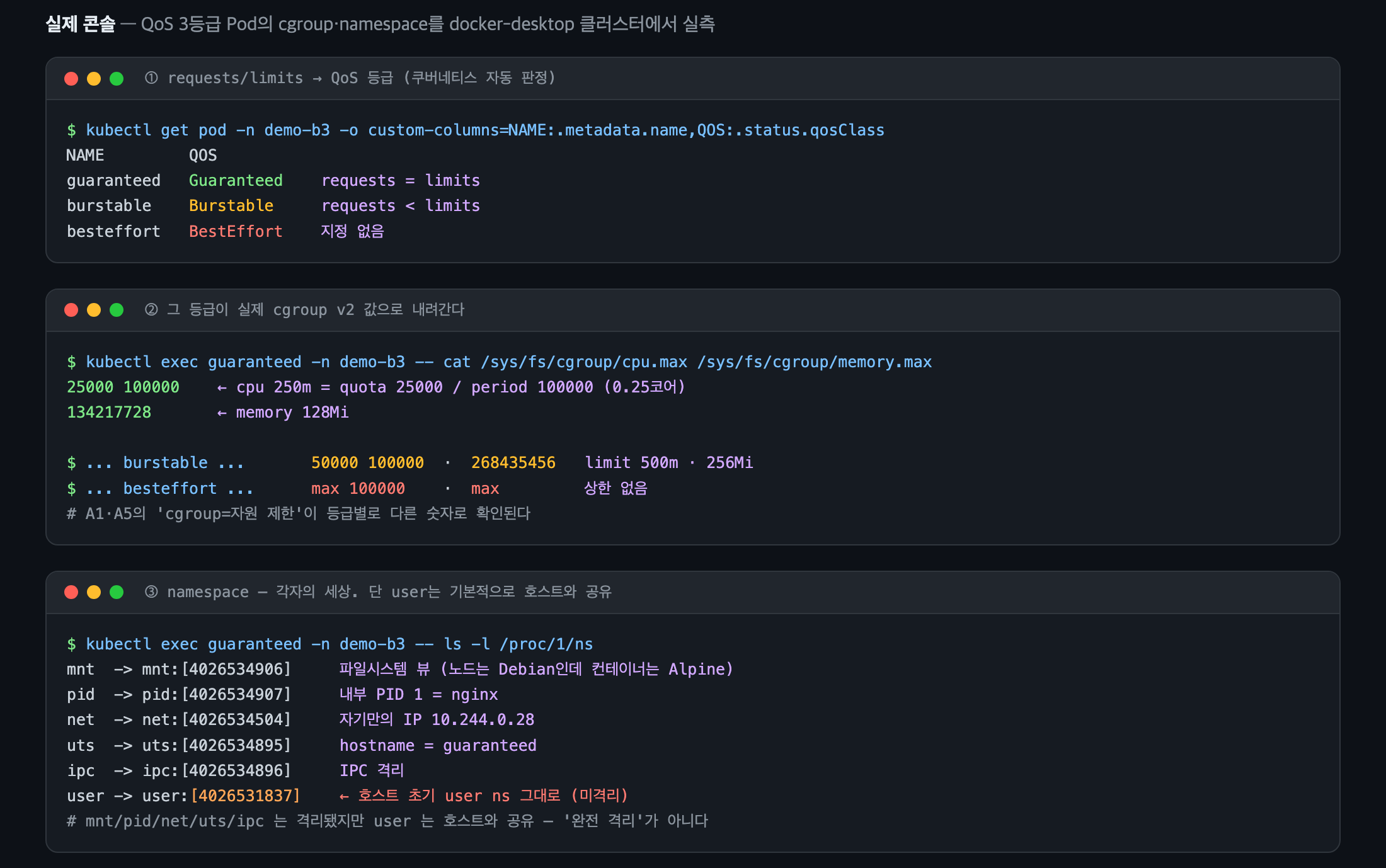
Task: Click the 'pid:[4026534907]' namespace entry
Action: (217, 695)
